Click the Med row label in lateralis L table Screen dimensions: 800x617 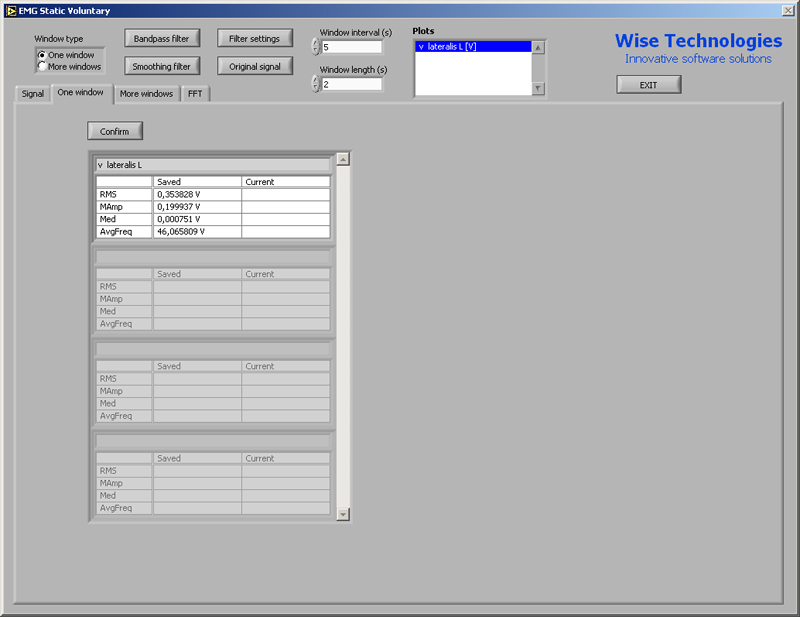click(124, 219)
